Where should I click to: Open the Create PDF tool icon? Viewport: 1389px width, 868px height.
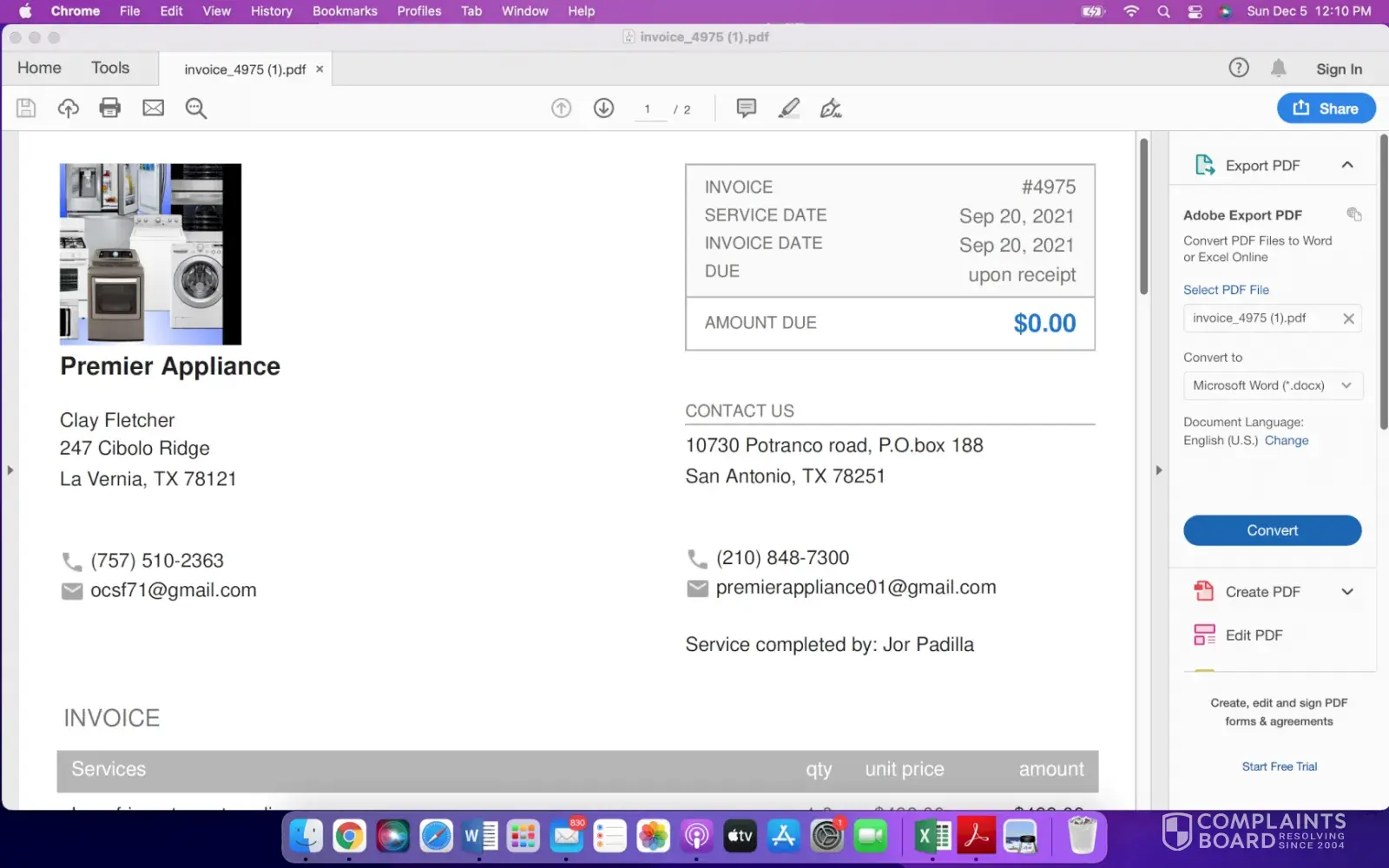tap(1204, 592)
